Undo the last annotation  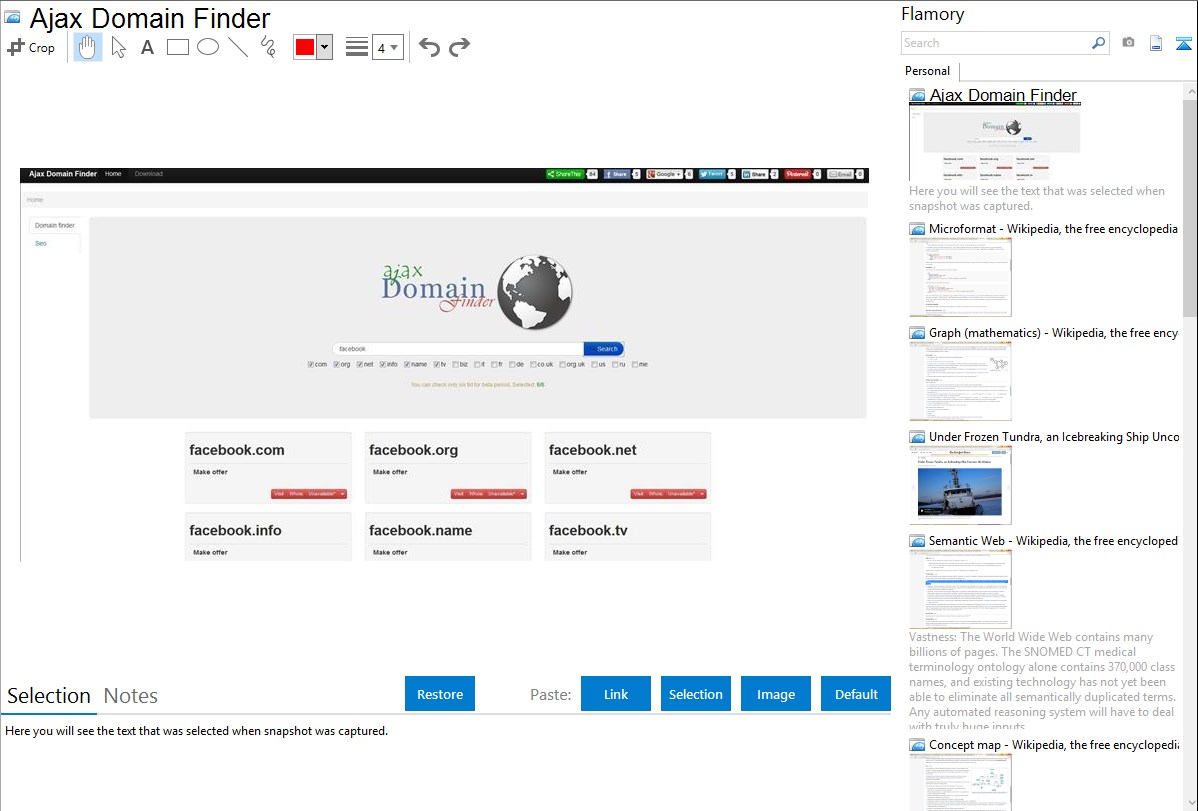pyautogui.click(x=429, y=47)
